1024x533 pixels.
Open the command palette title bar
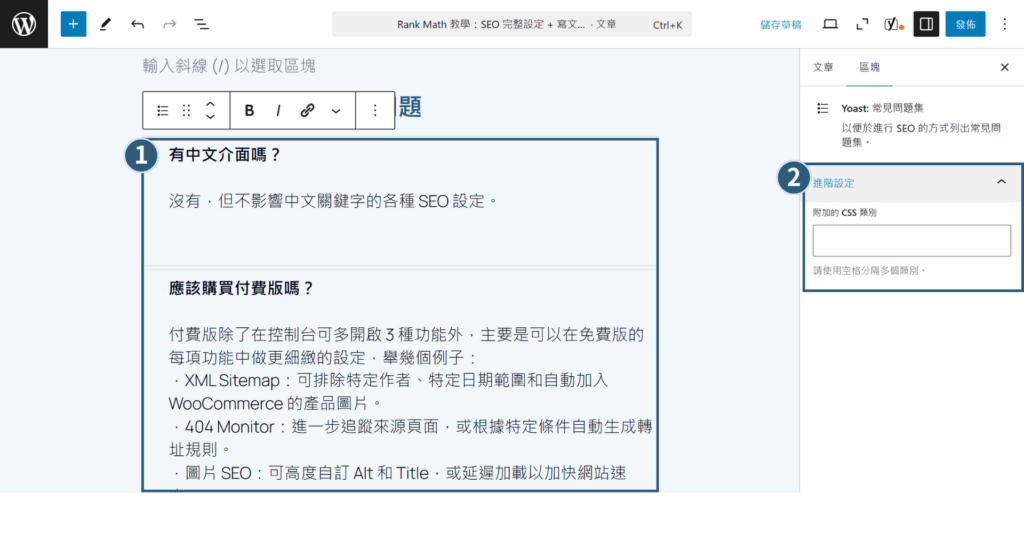pos(511,24)
